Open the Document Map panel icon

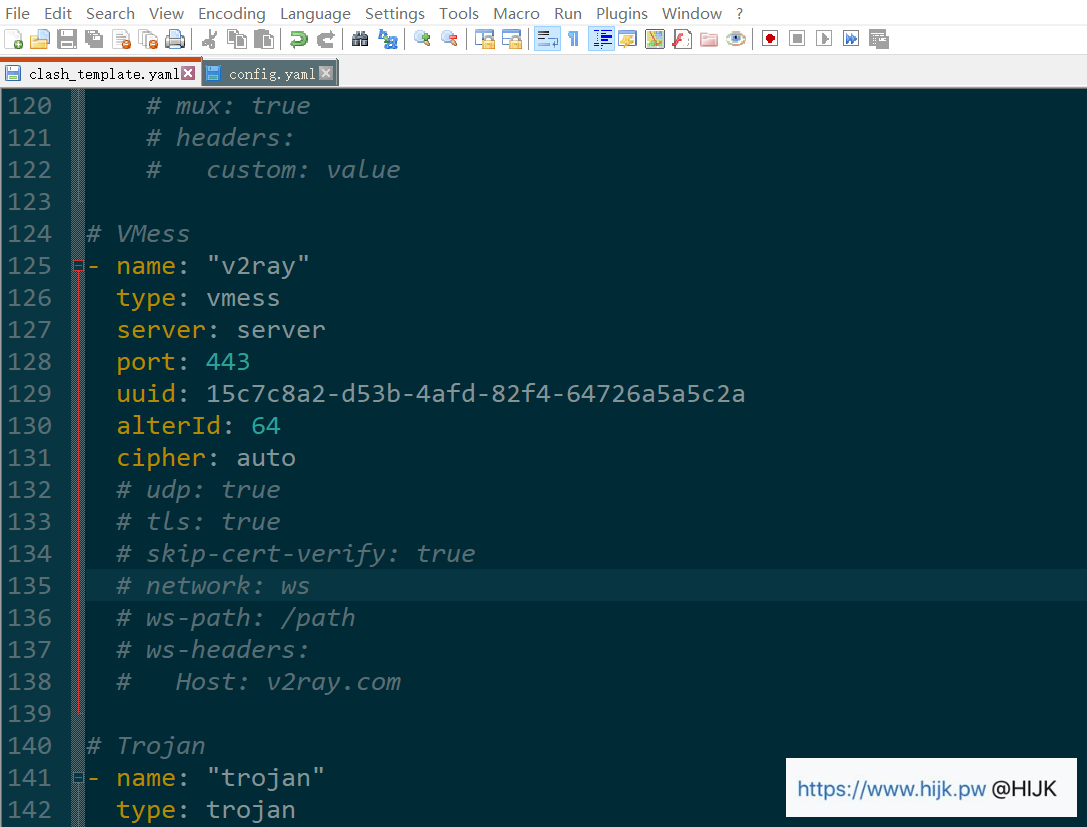pyautogui.click(x=655, y=39)
